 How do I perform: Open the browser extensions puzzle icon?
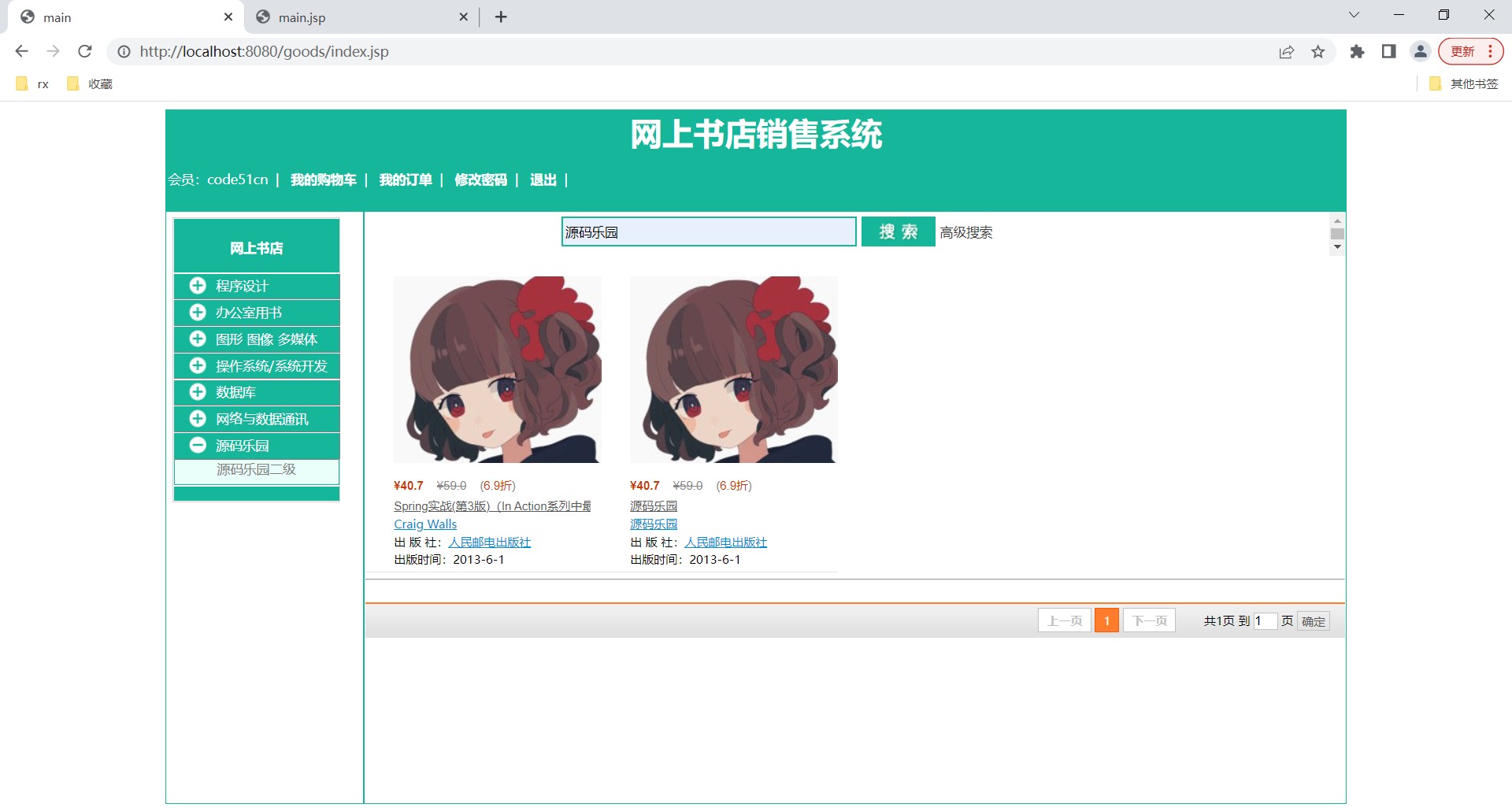1357,52
